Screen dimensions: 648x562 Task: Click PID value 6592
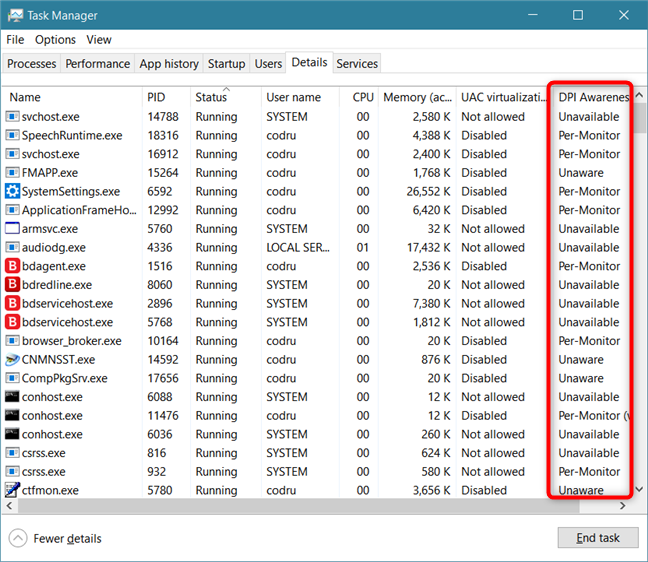tap(160, 191)
